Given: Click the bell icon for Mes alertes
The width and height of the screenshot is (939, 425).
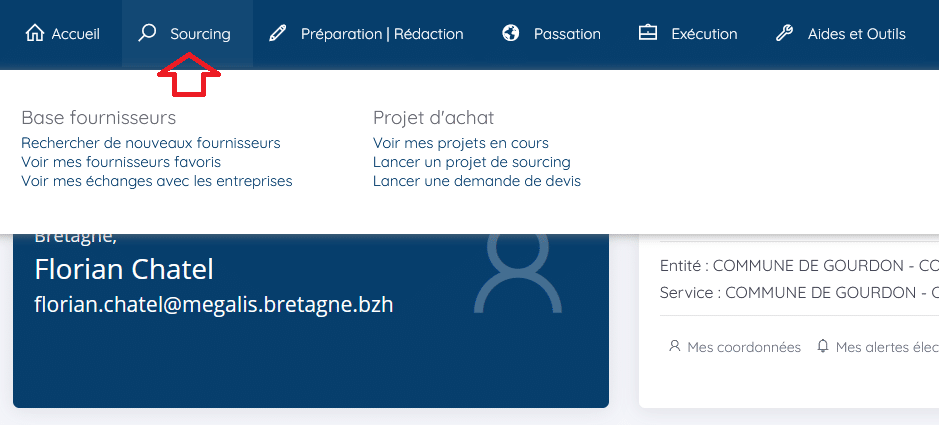Looking at the screenshot, I should click(x=823, y=347).
